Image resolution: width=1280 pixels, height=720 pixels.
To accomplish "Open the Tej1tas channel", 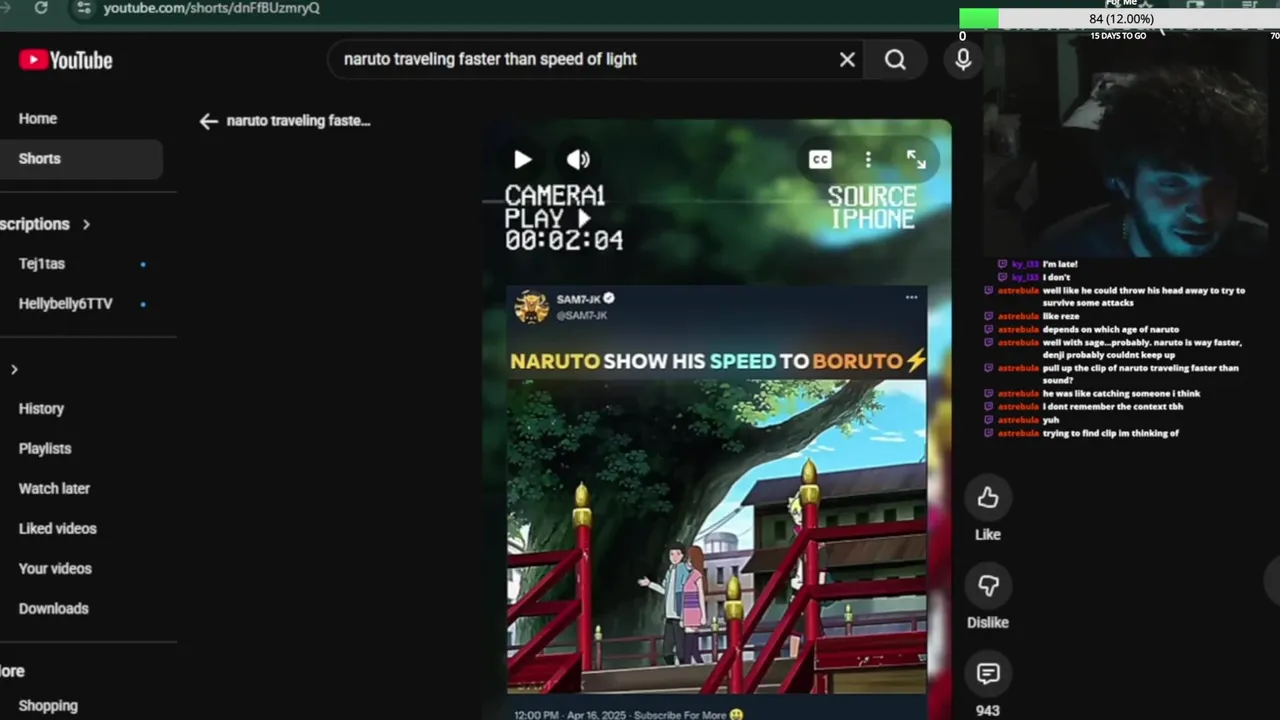I will [x=42, y=264].
